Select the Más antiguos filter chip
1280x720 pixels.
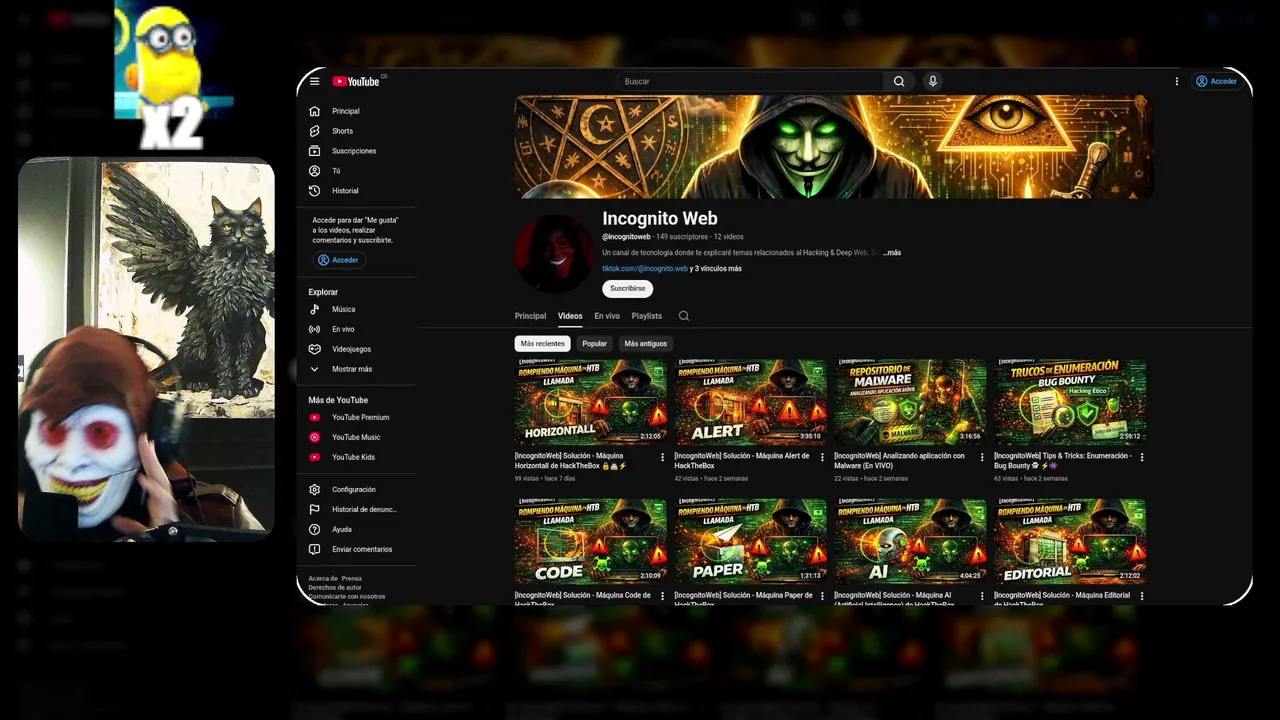point(646,343)
